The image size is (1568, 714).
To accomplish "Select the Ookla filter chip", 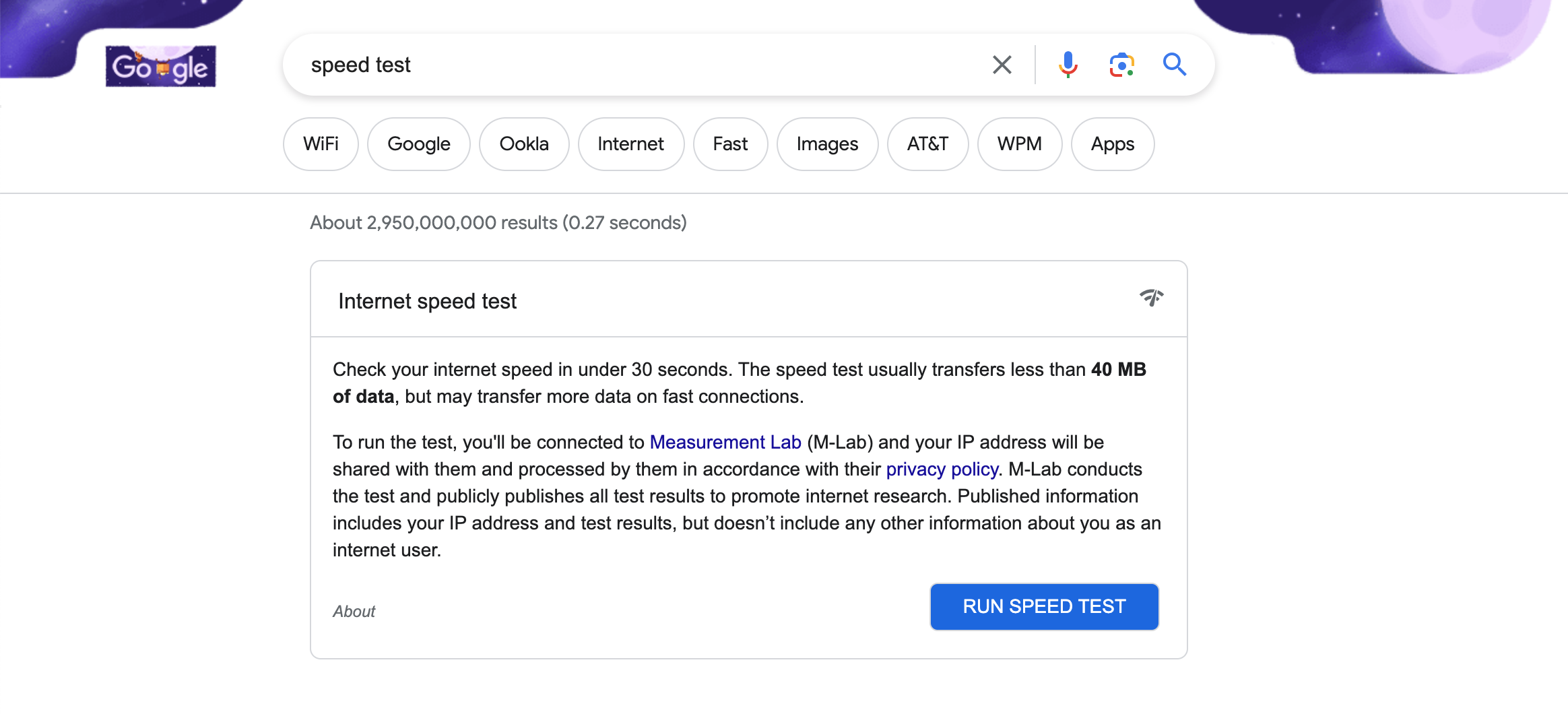I will (x=524, y=143).
